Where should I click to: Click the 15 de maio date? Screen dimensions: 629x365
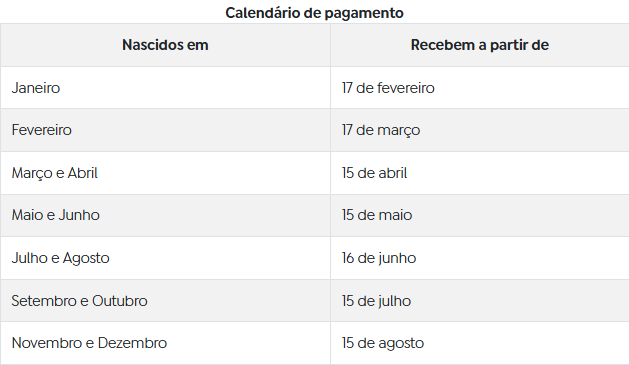pyautogui.click(x=377, y=215)
